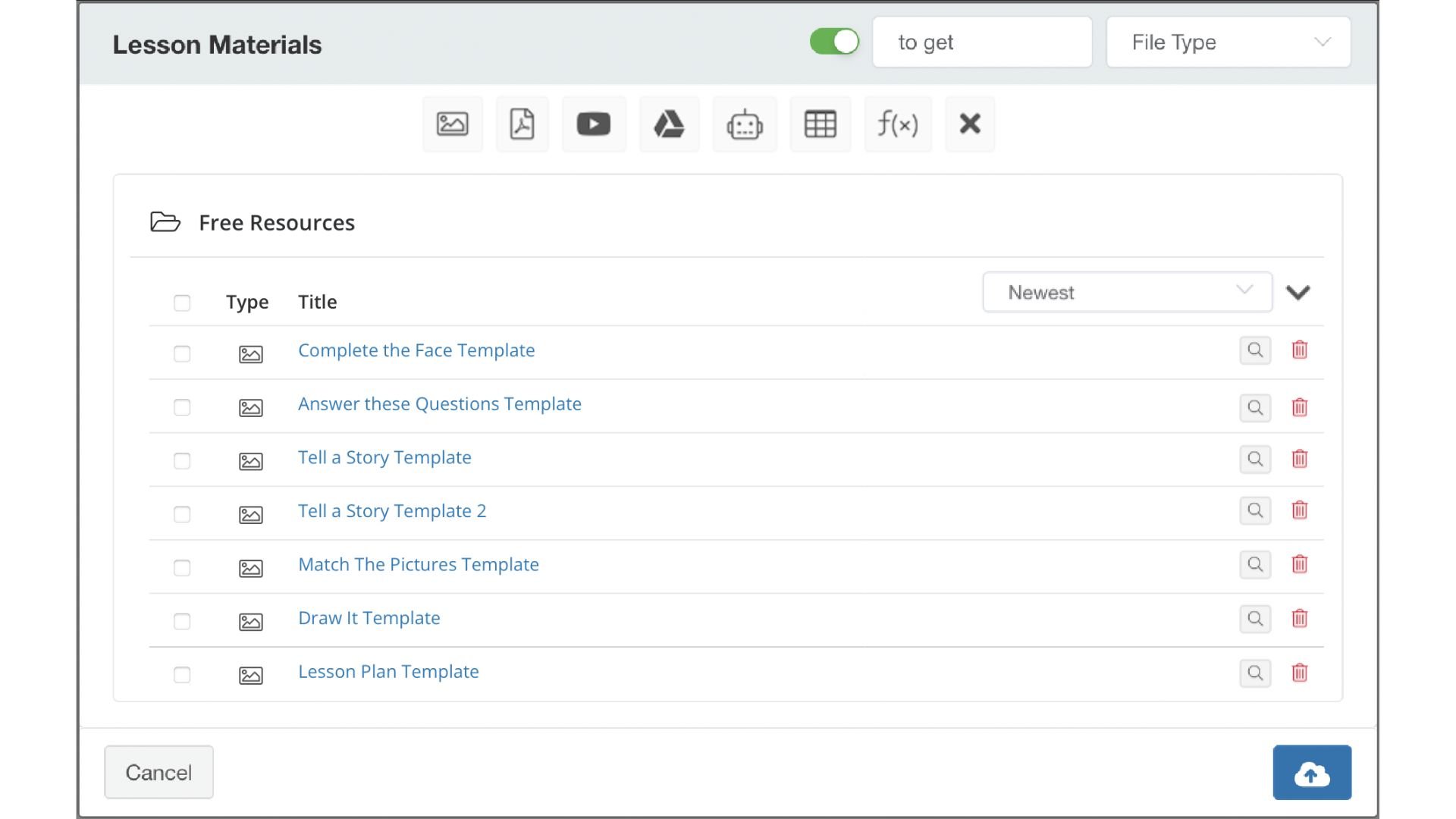Viewport: 1456px width, 819px height.
Task: Upload files with the cloud upload button
Action: [1312, 772]
